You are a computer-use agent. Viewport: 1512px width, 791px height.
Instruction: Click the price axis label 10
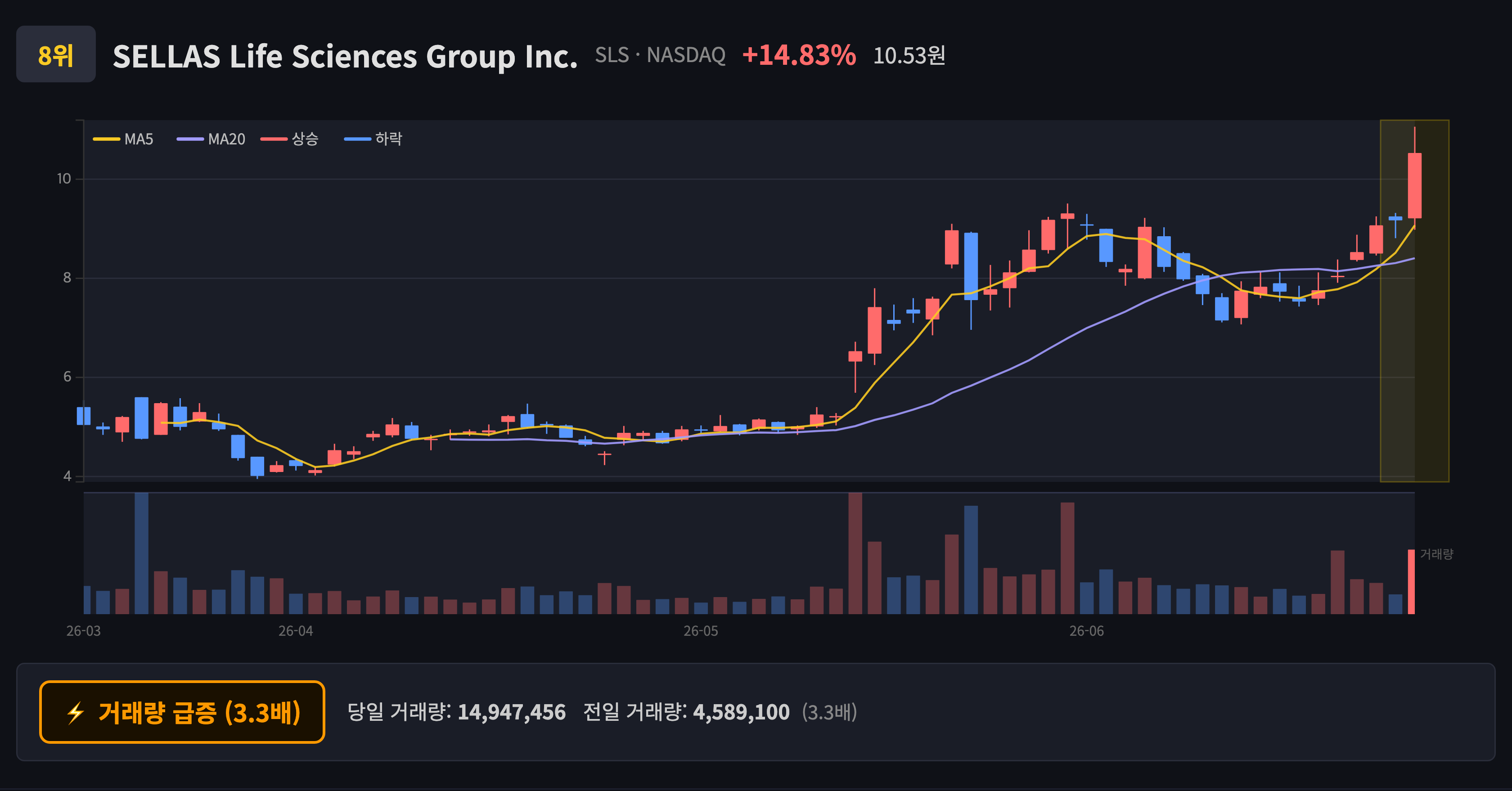coord(63,179)
